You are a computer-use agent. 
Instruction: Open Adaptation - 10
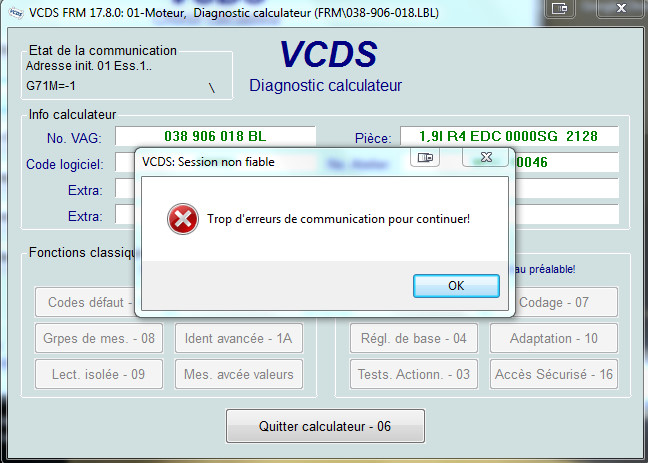tap(554, 338)
